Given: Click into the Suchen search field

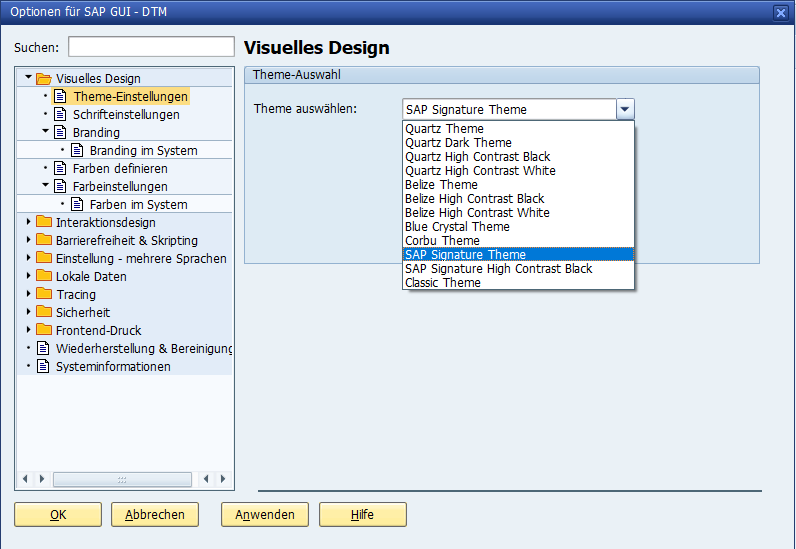Looking at the screenshot, I should pyautogui.click(x=151, y=47).
